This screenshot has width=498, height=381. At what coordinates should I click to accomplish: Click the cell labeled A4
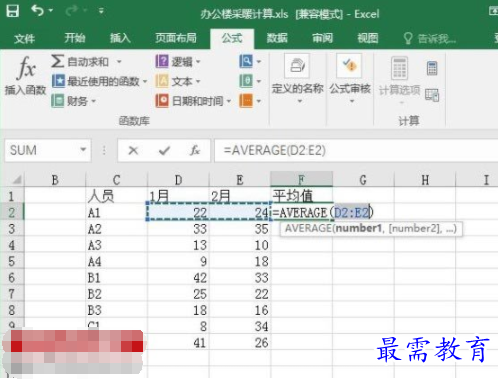click(116, 261)
